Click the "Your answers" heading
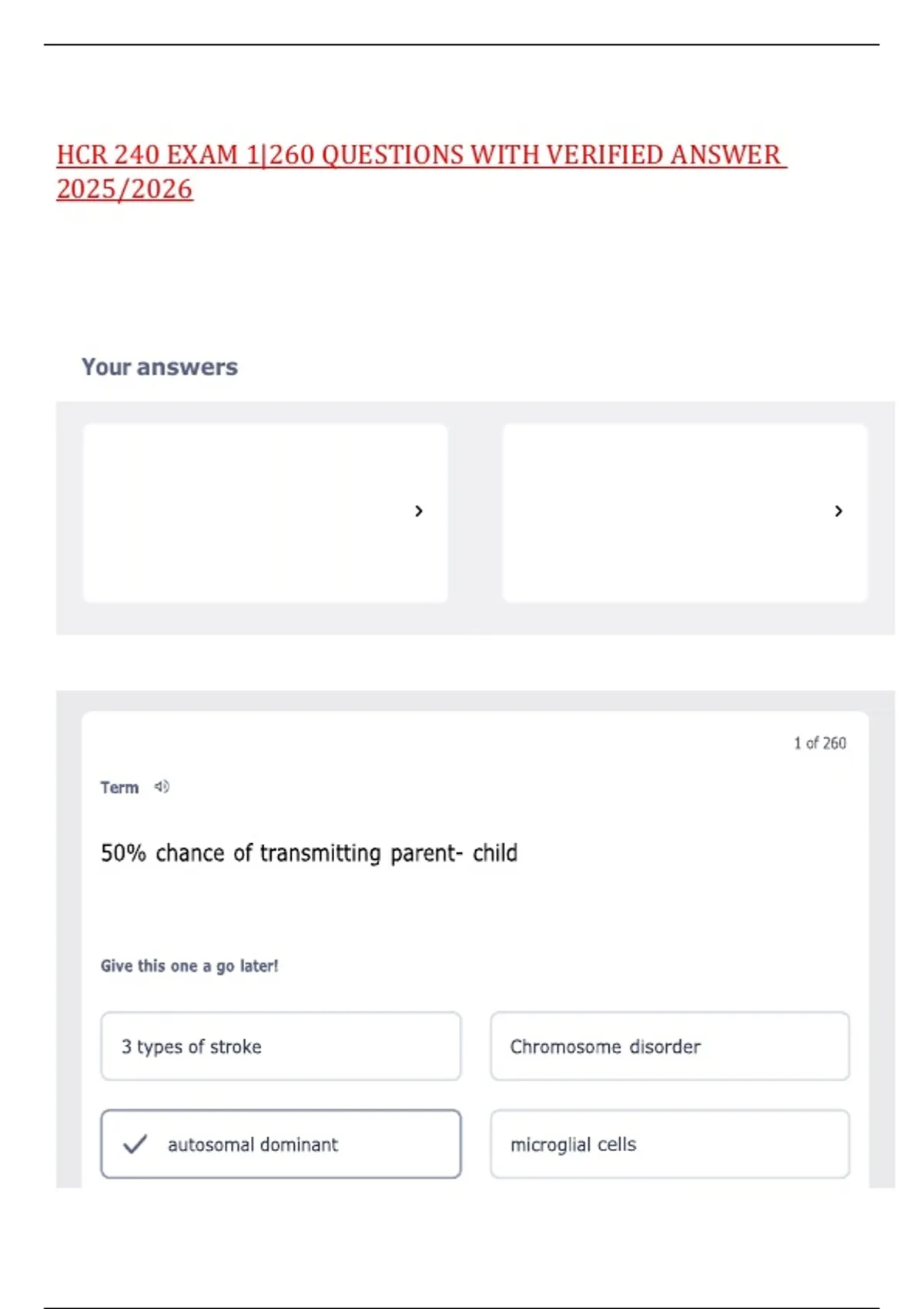Viewport: 924px width, 1309px height. pos(160,367)
